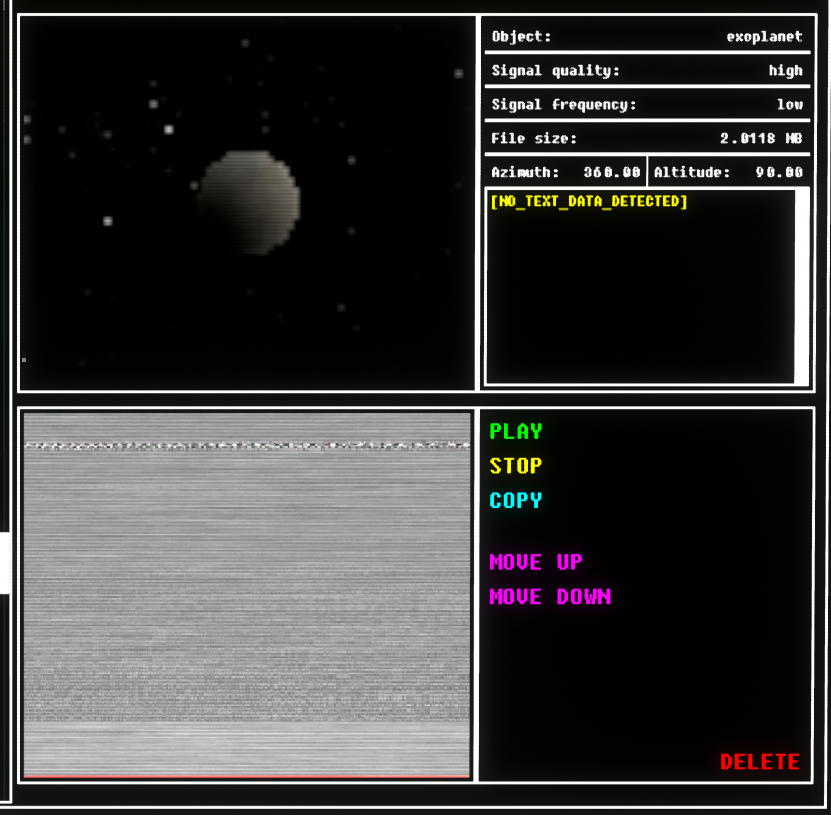Select the Signal quality high row
This screenshot has width=831, height=815.
click(646, 71)
